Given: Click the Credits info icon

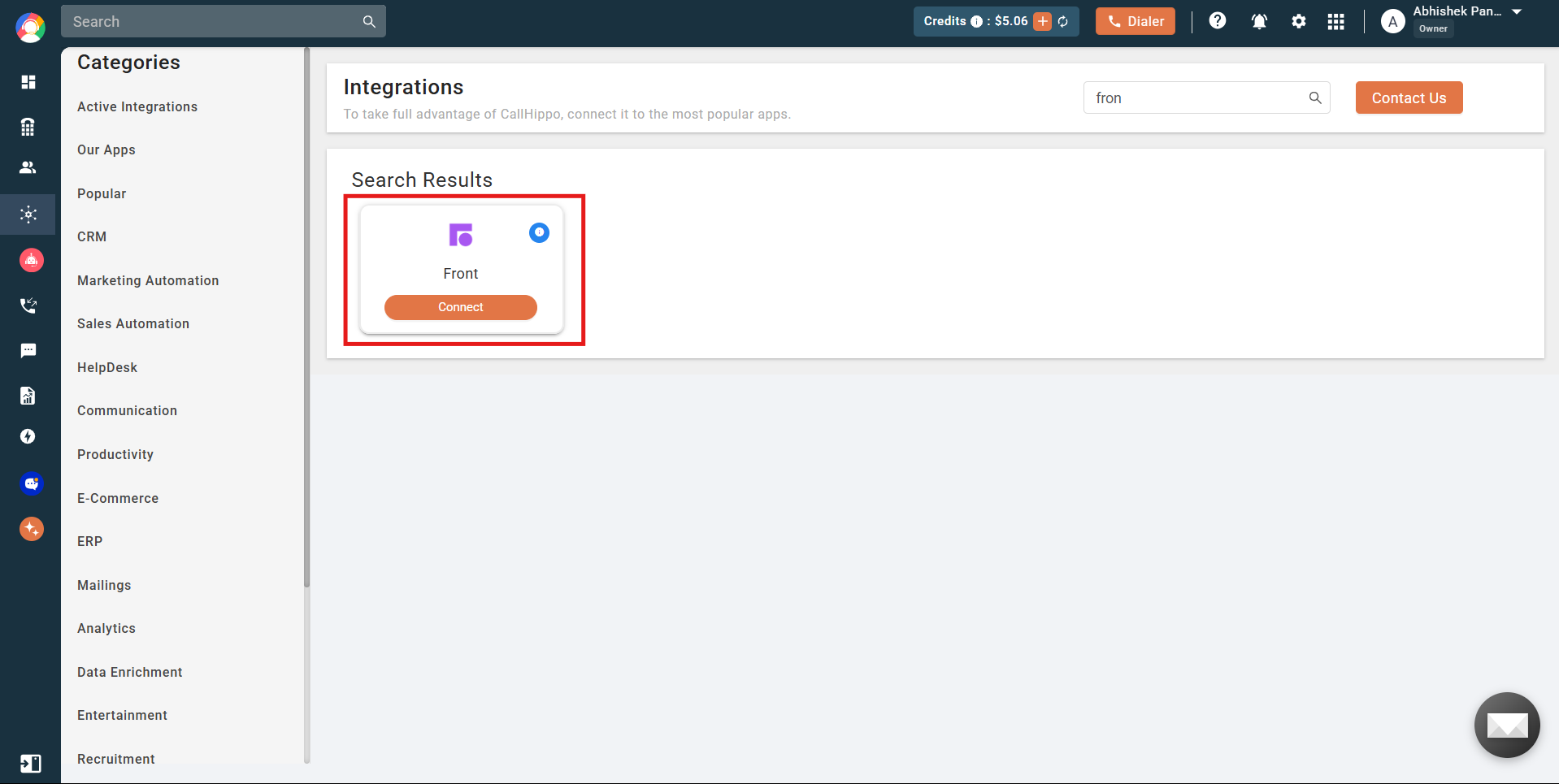Looking at the screenshot, I should (x=976, y=22).
